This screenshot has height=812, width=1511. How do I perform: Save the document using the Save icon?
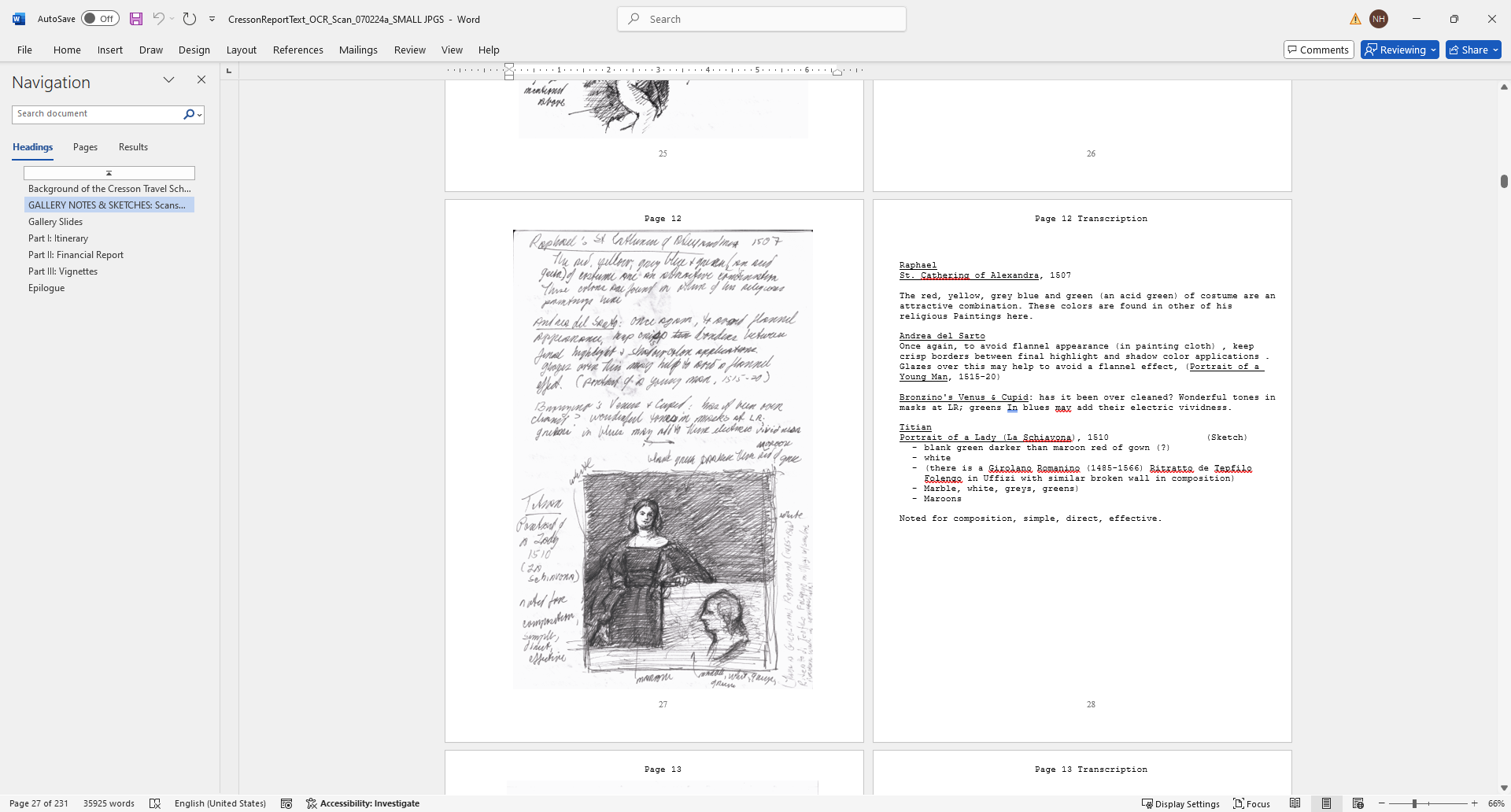(135, 18)
